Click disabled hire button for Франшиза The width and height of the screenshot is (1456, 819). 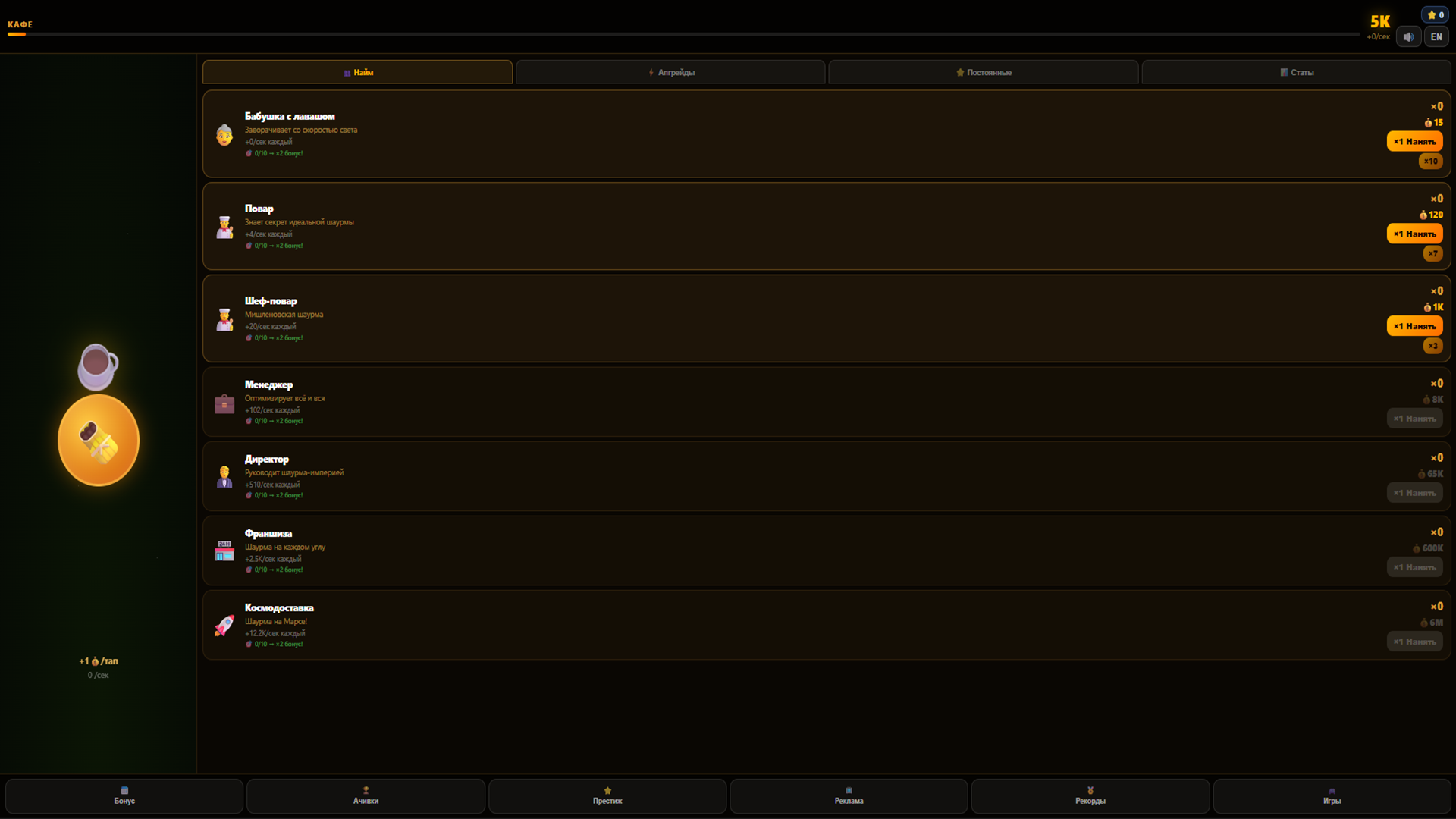tap(1414, 567)
